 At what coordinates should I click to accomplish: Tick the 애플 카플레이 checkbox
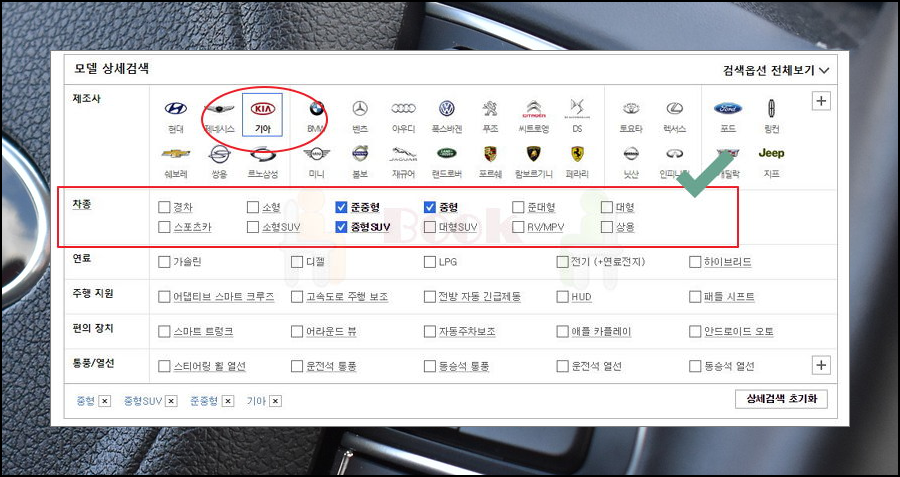562,332
